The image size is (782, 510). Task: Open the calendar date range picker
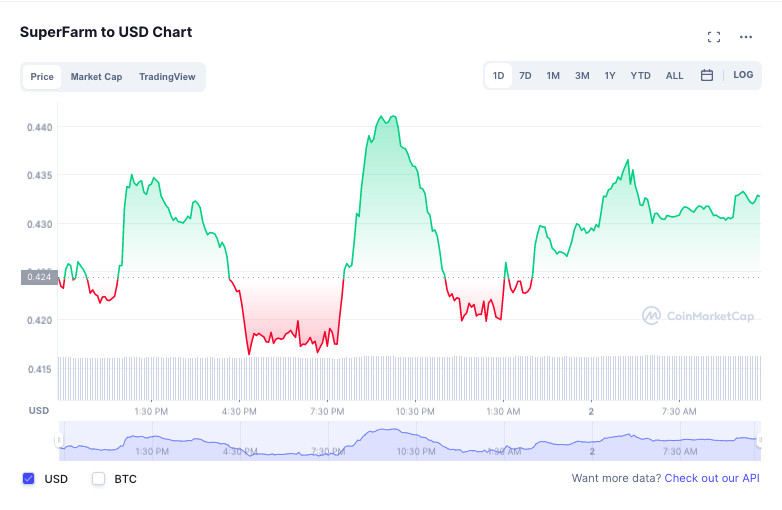[x=707, y=75]
